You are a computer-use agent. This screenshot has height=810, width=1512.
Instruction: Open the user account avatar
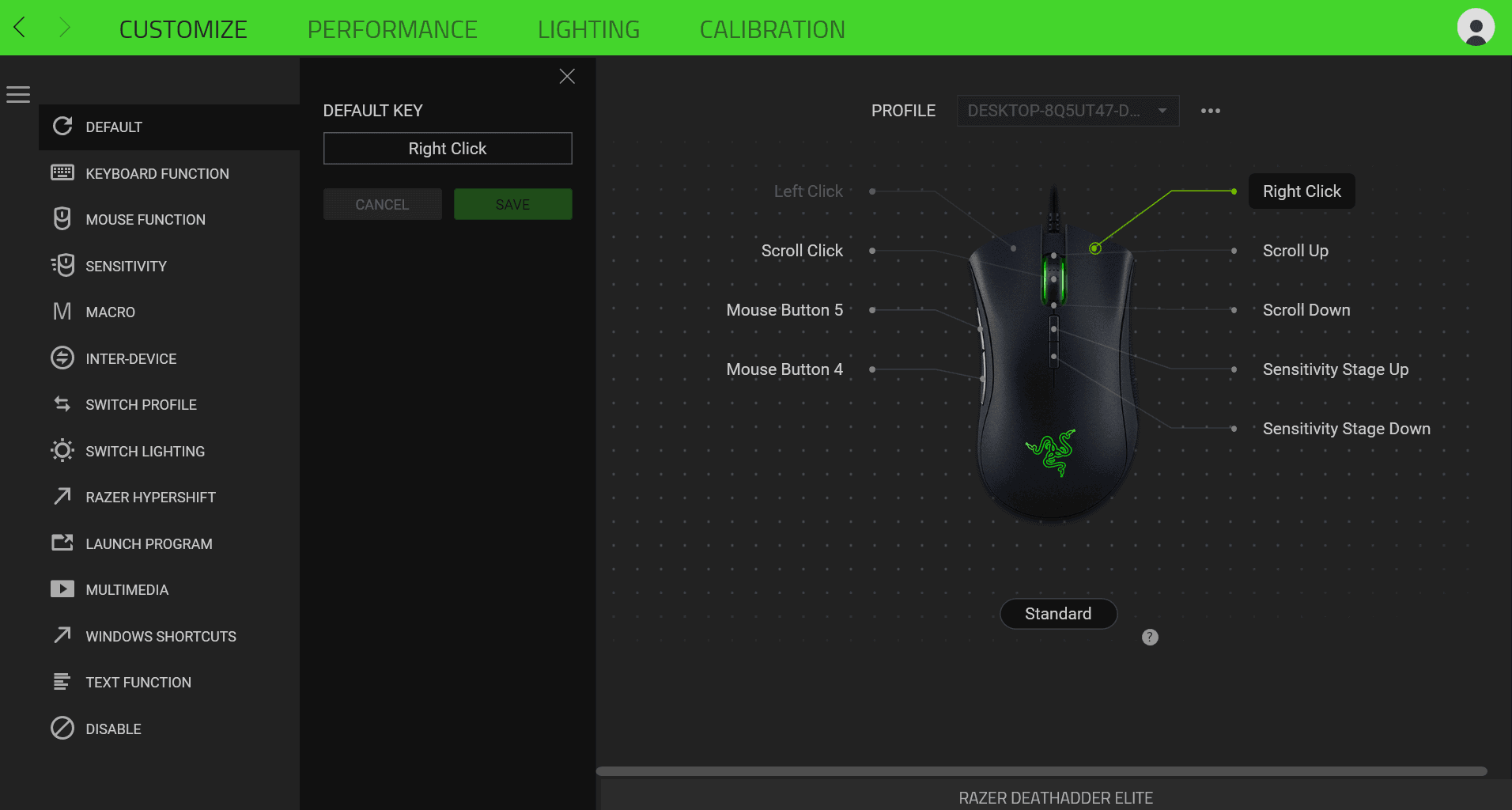(x=1475, y=27)
